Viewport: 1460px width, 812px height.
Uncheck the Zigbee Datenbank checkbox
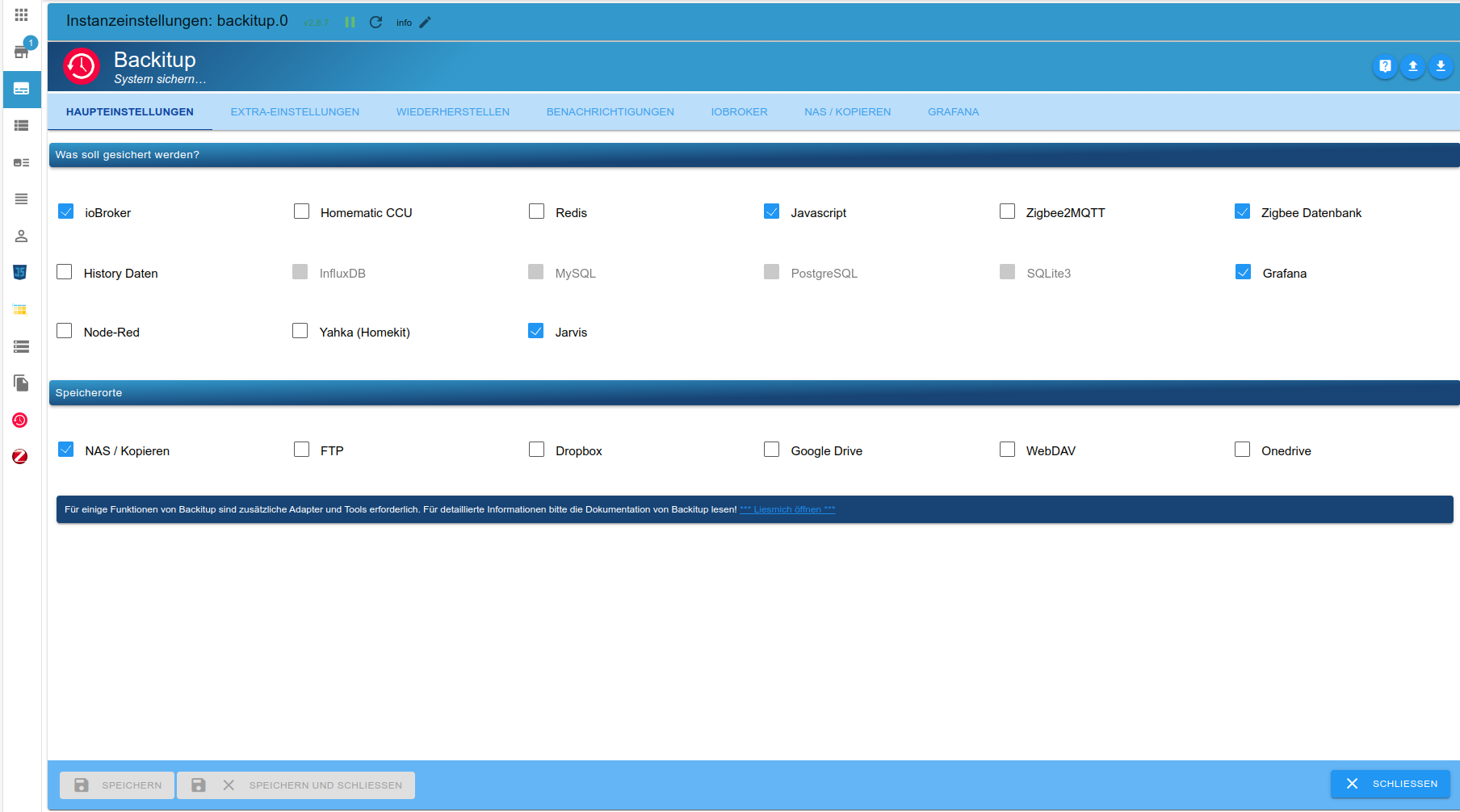click(1243, 211)
